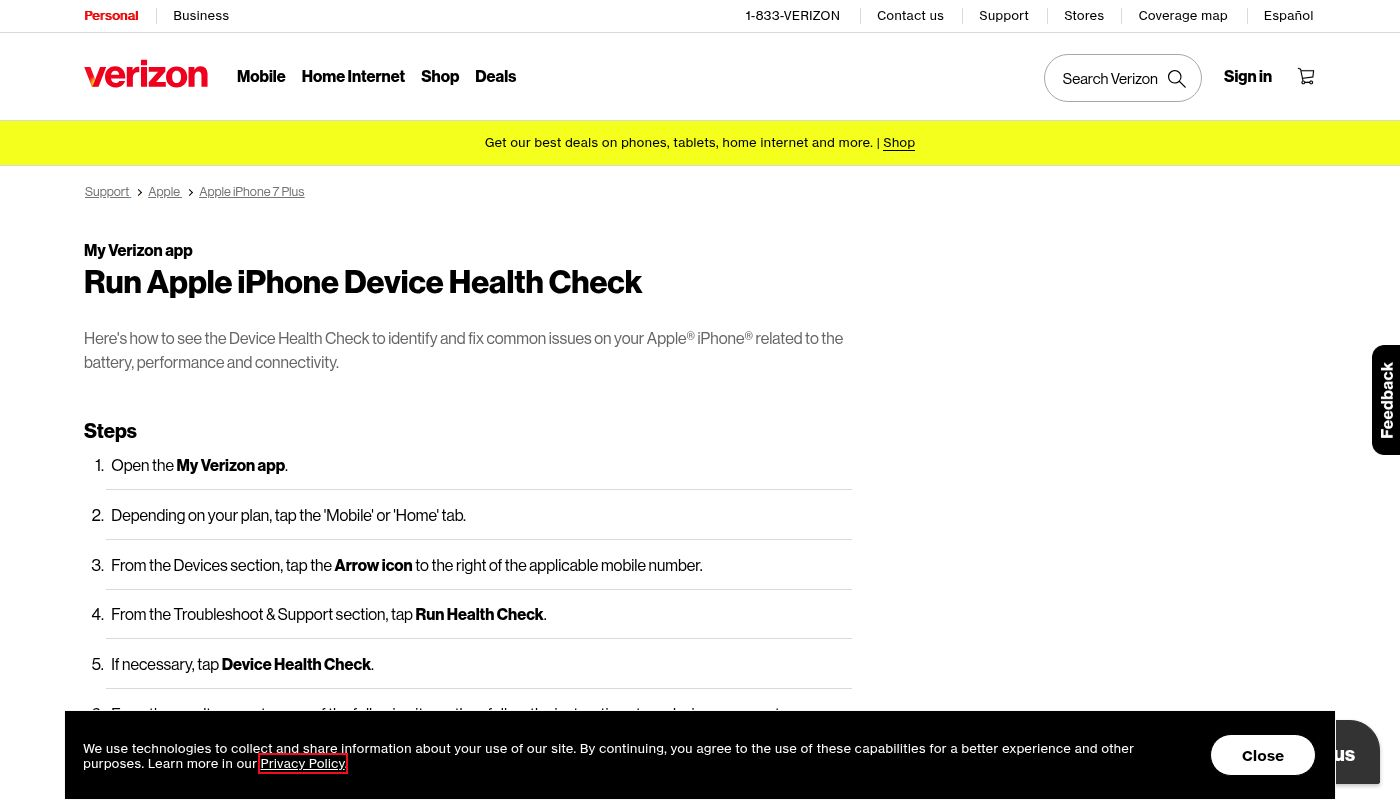Focus the Search Verizon field
Viewport: 1400px width, 800px height.
click(1108, 79)
